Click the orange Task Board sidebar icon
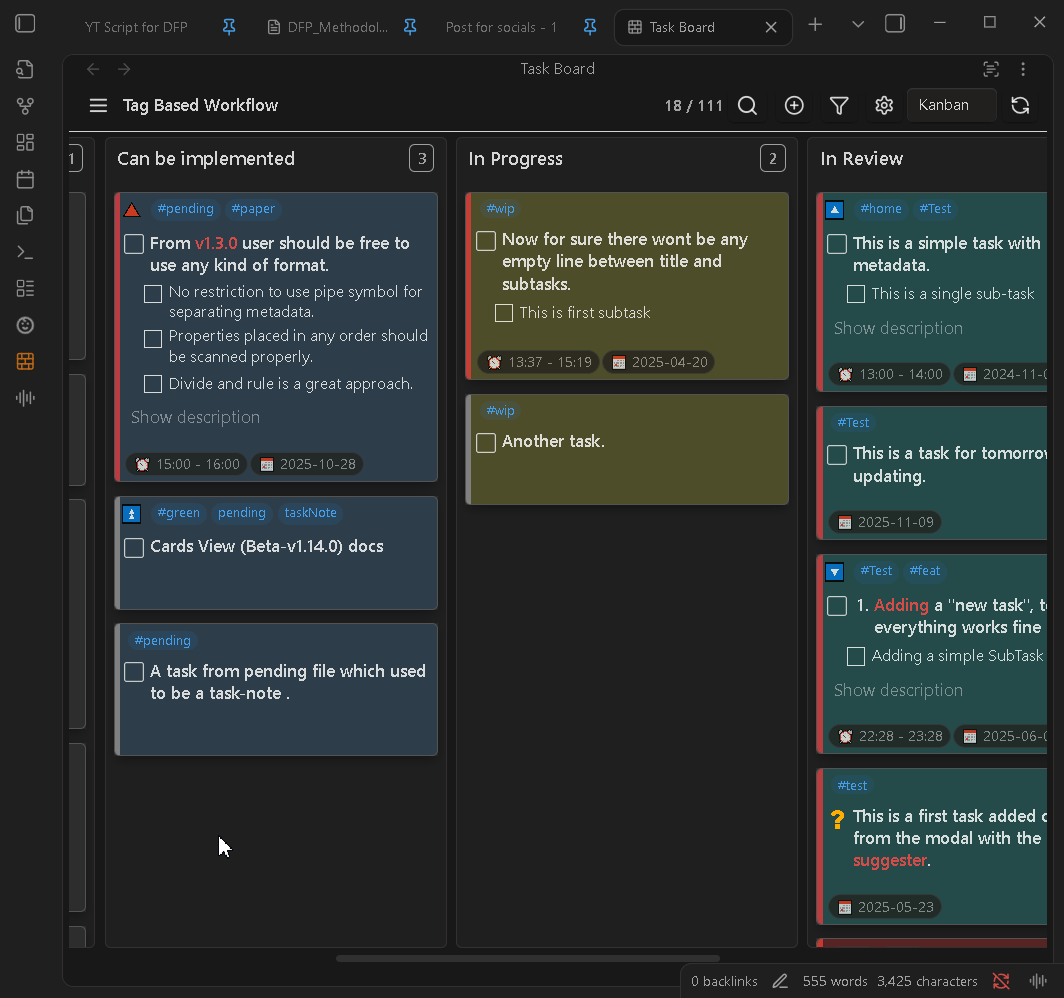 pyautogui.click(x=26, y=362)
